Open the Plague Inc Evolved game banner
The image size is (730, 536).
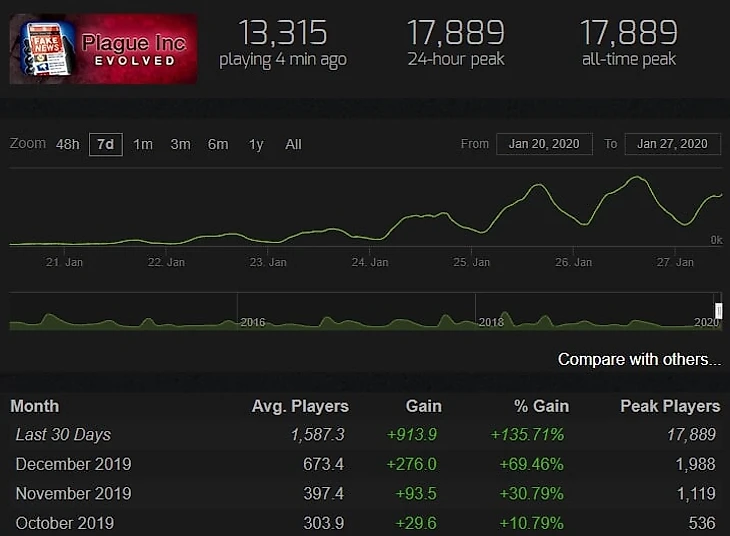103,49
